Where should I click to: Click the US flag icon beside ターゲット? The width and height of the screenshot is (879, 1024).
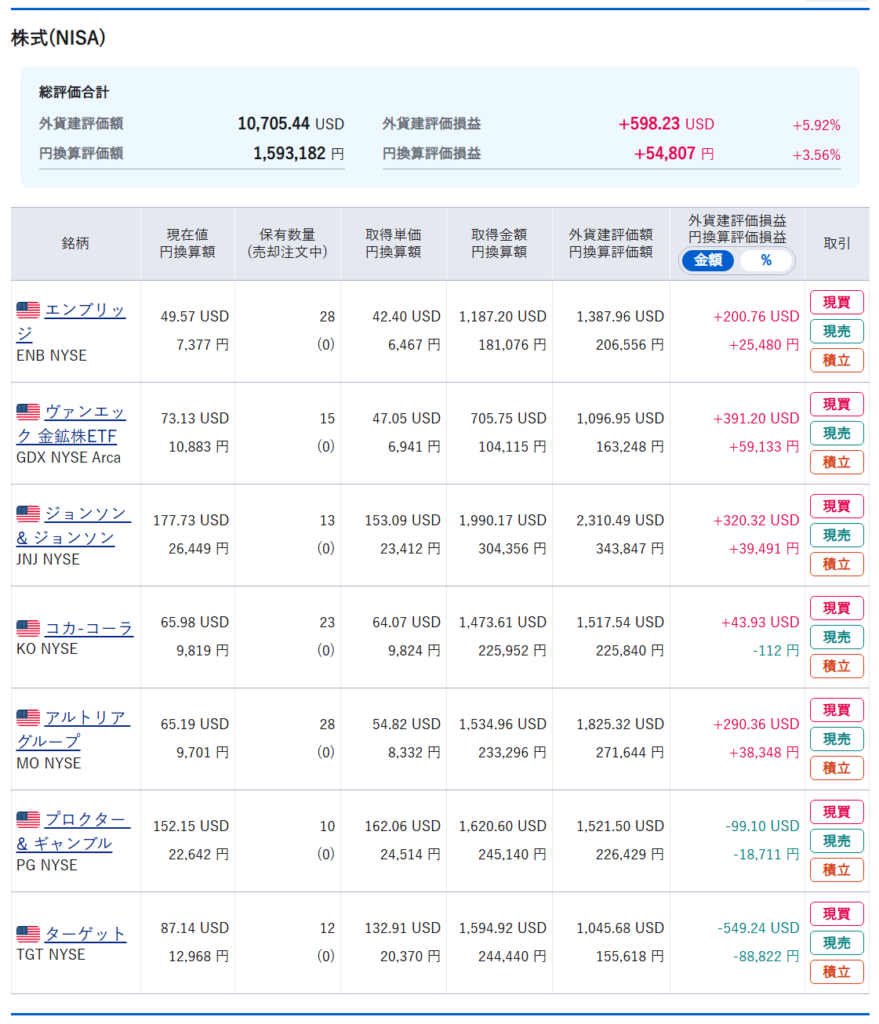[x=28, y=934]
